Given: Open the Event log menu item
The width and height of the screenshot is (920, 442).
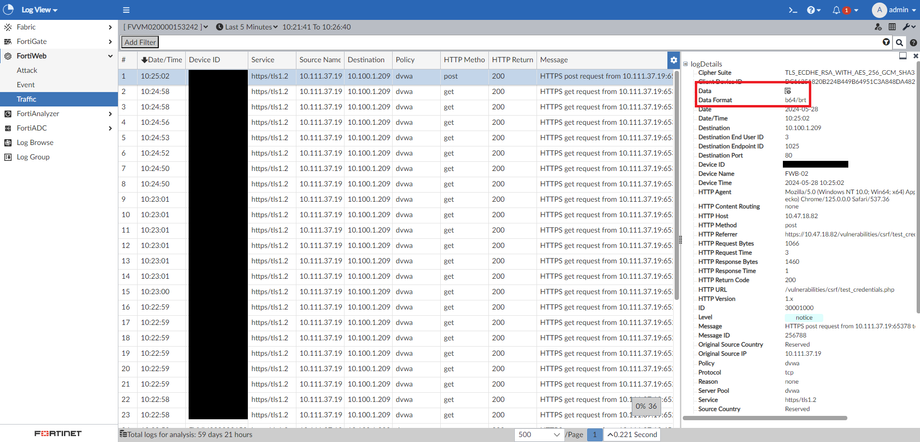Looking at the screenshot, I should [25, 85].
